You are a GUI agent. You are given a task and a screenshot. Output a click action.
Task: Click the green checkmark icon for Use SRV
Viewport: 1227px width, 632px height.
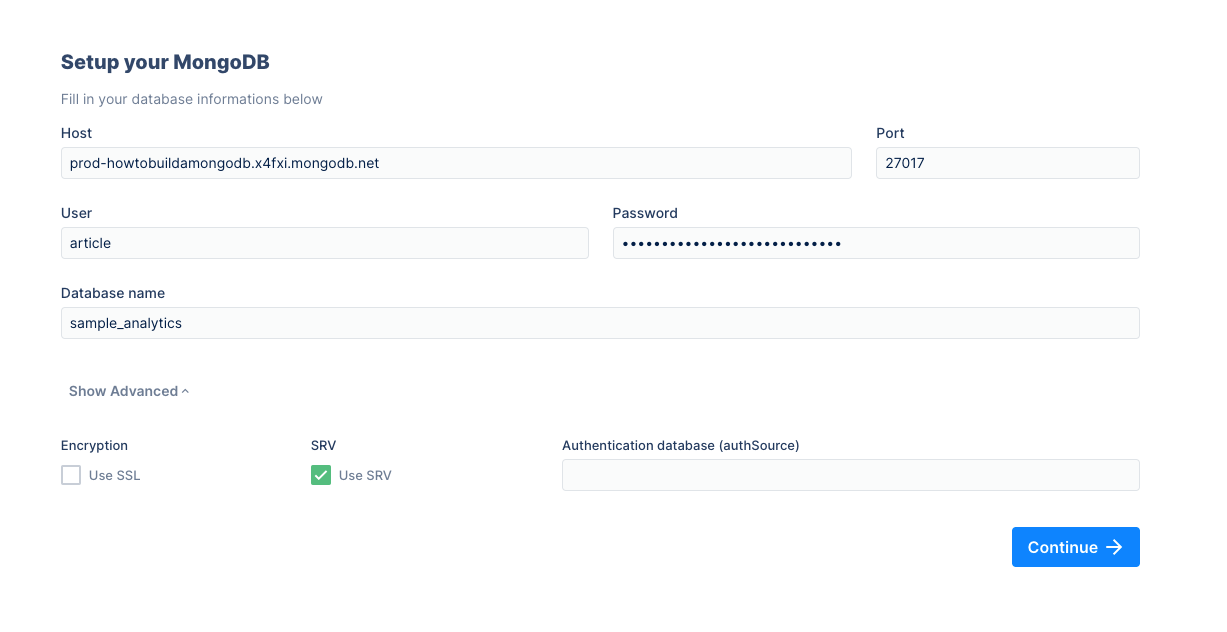pyautogui.click(x=321, y=475)
